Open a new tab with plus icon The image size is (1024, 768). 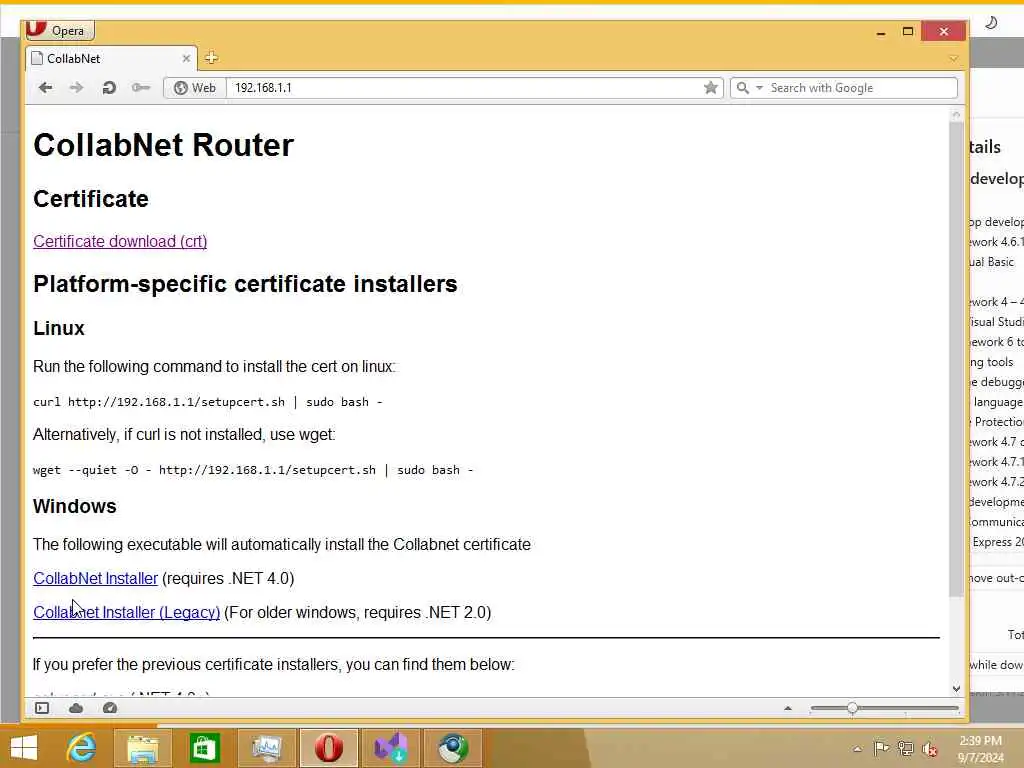coord(211,58)
